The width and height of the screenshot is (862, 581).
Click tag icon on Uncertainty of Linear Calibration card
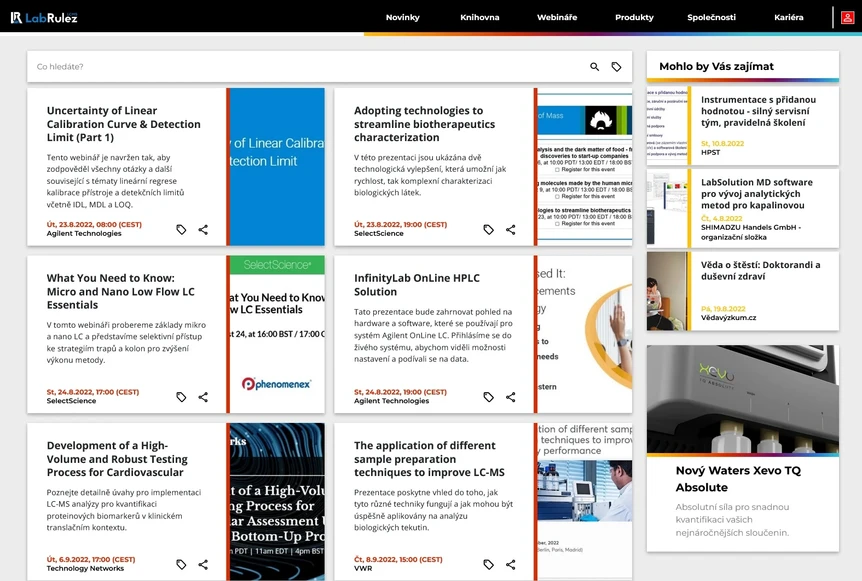tap(181, 229)
